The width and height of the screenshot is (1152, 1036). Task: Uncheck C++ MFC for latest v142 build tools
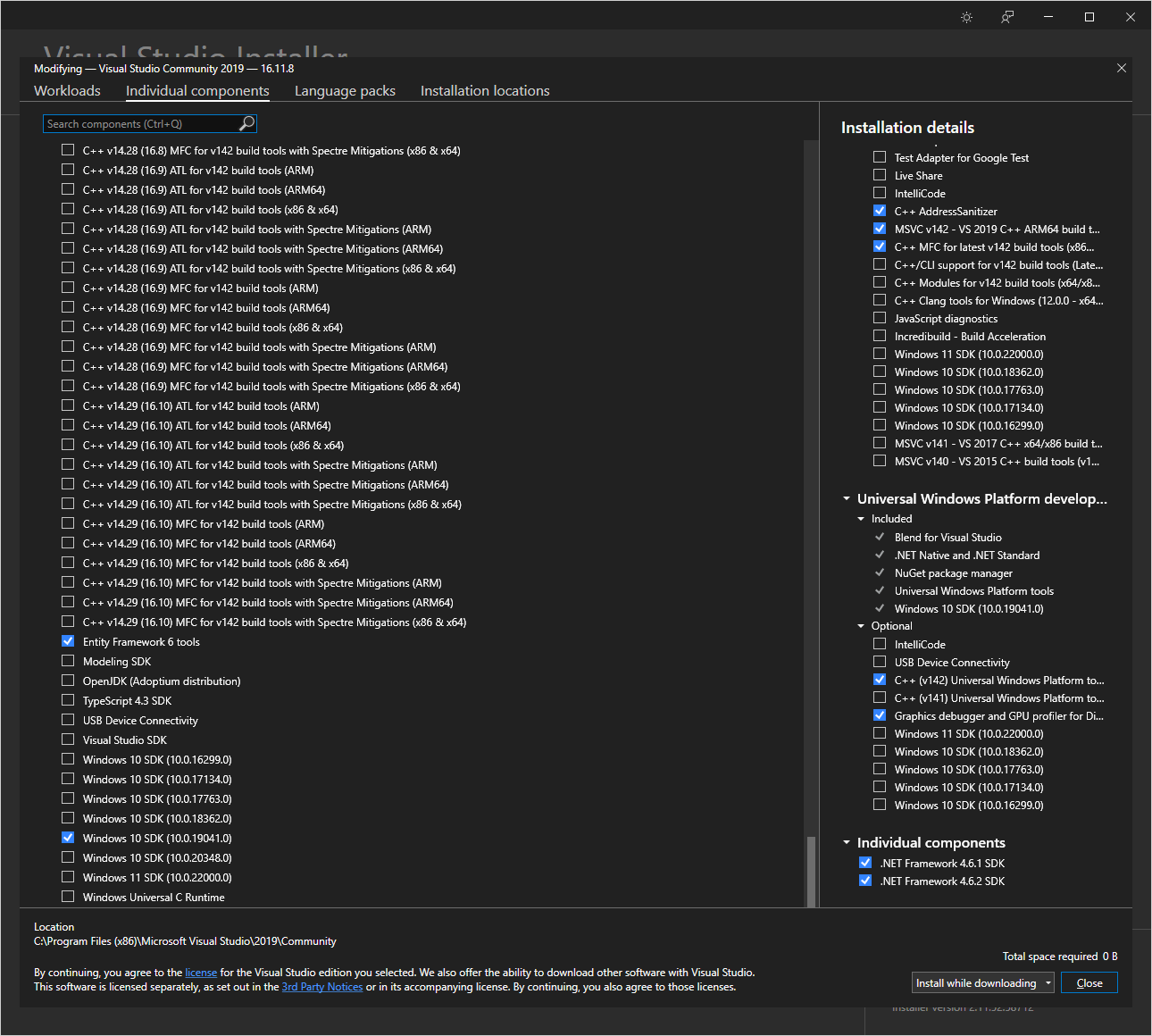[880, 246]
